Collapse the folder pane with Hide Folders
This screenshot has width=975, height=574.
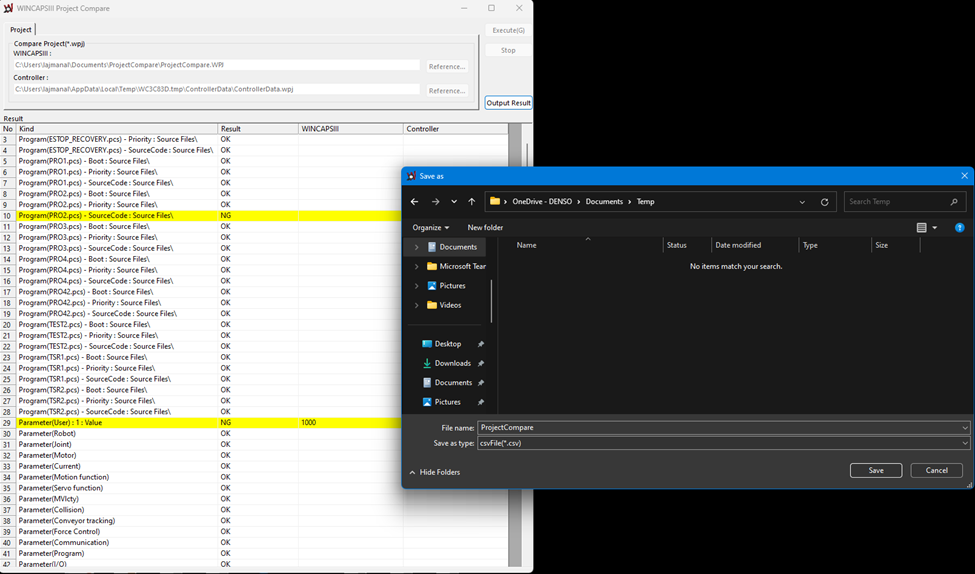pyautogui.click(x=435, y=472)
